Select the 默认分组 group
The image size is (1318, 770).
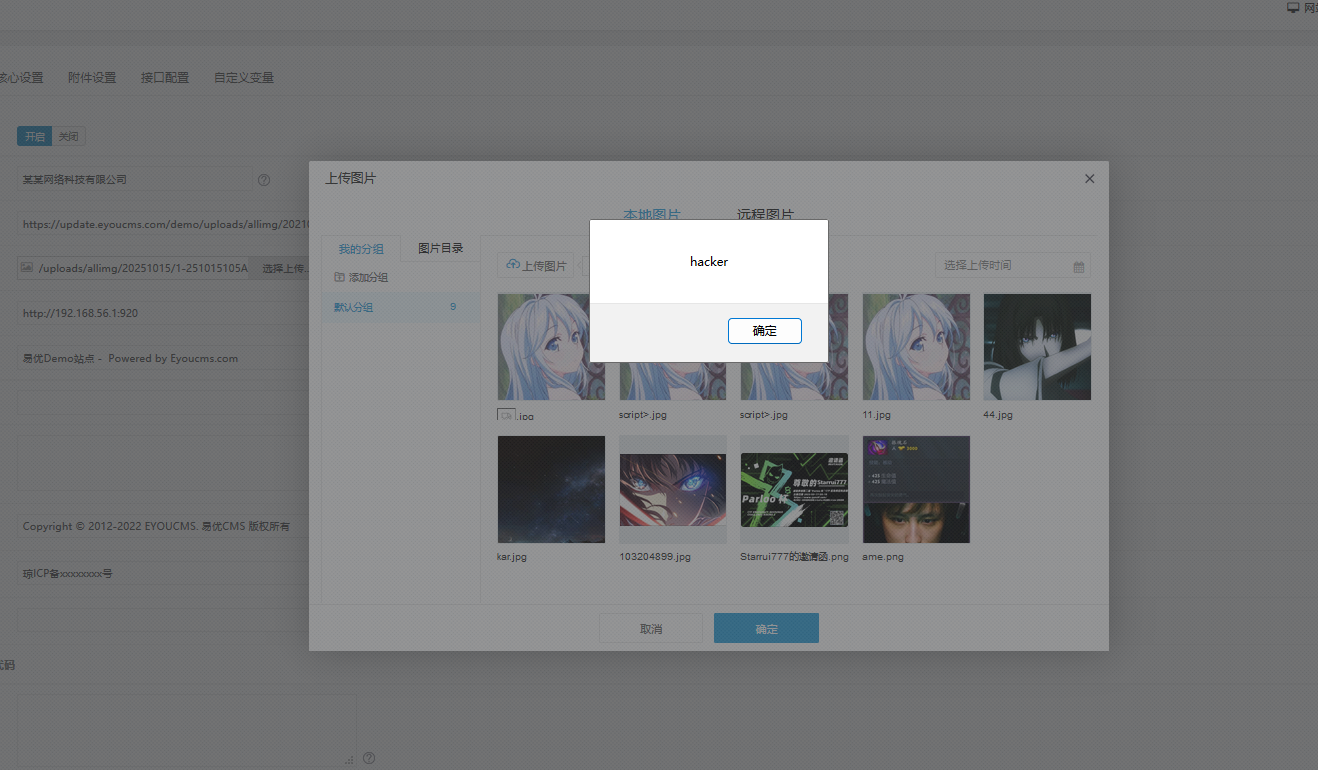pos(354,308)
